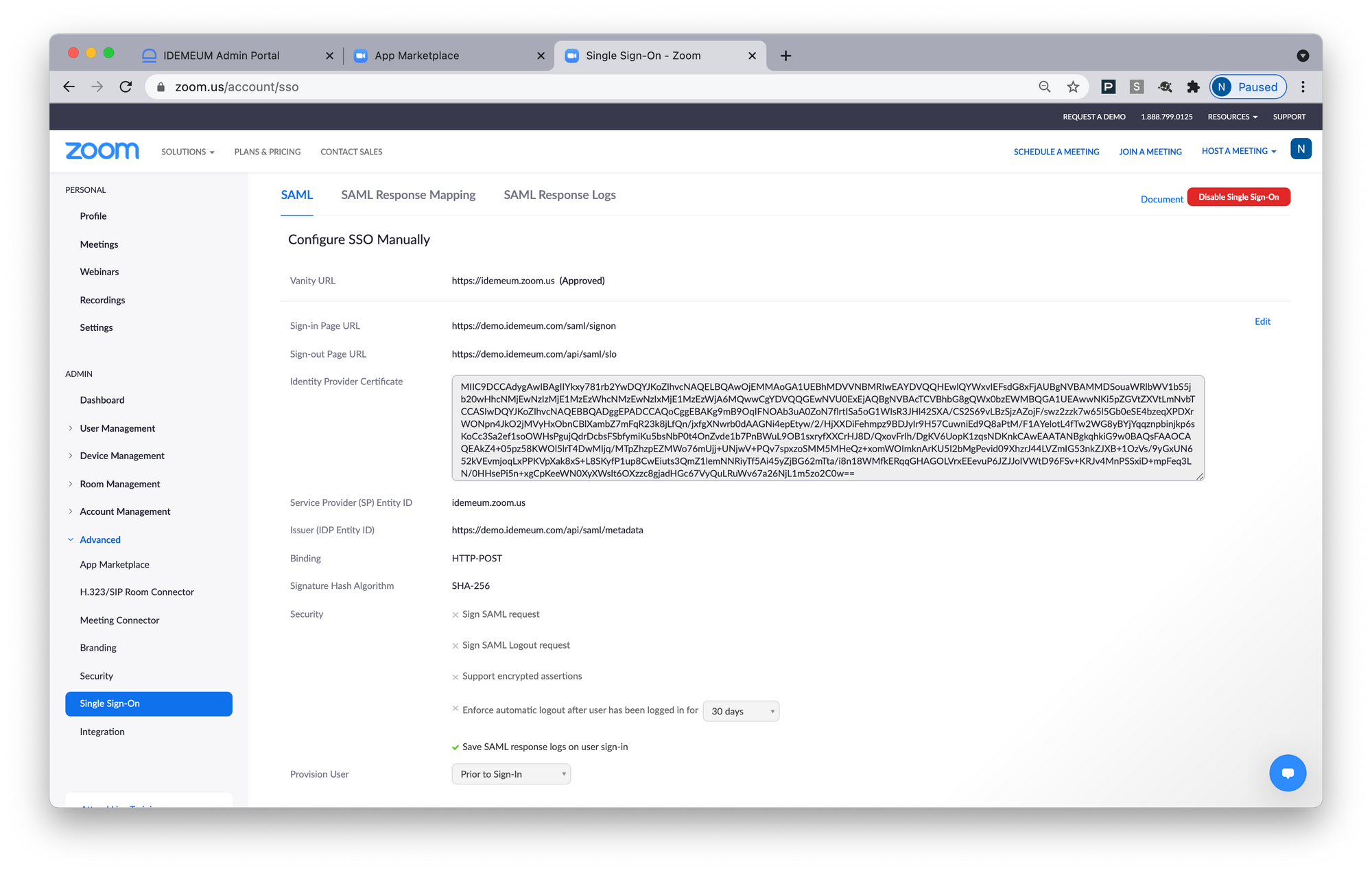
Task: Bookmark this page with the star icon
Action: pos(1073,86)
